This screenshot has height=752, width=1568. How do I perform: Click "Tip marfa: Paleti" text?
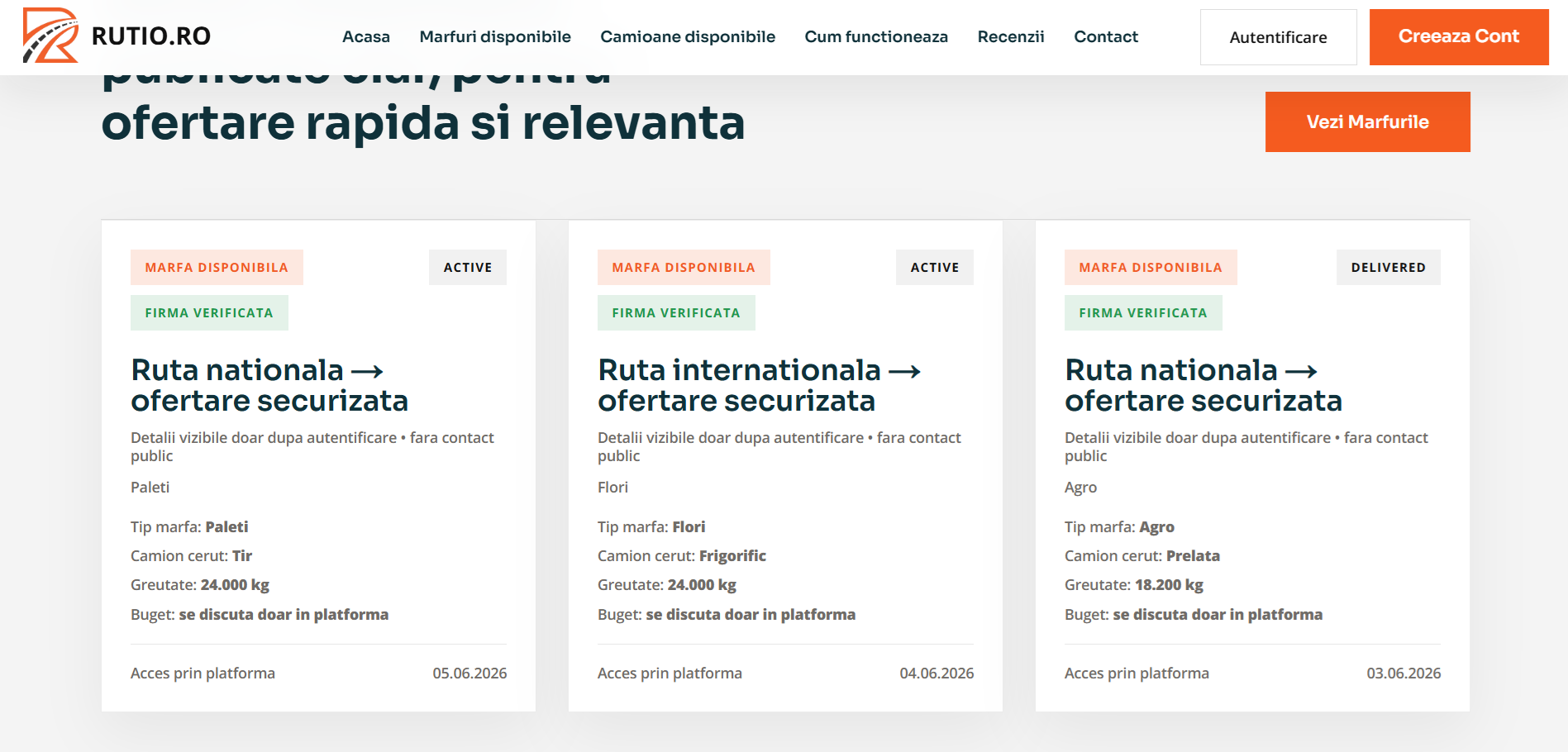pos(189,526)
